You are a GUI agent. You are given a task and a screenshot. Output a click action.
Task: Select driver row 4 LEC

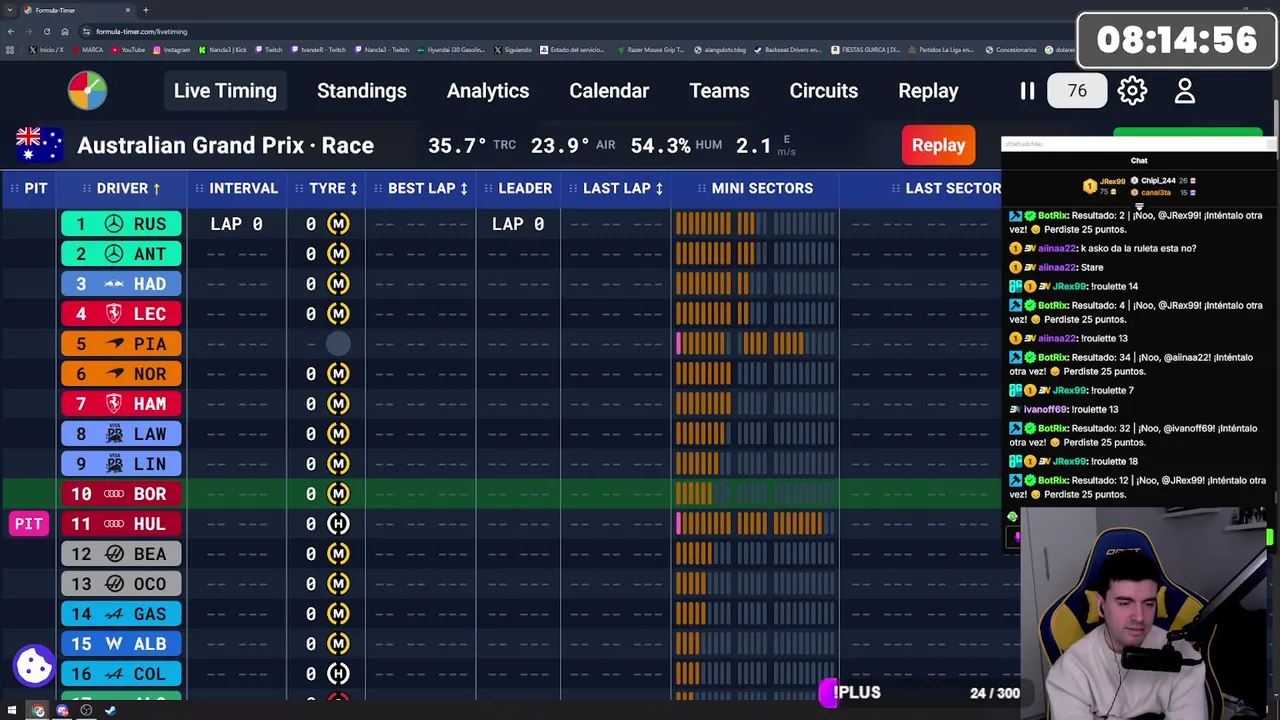[121, 314]
